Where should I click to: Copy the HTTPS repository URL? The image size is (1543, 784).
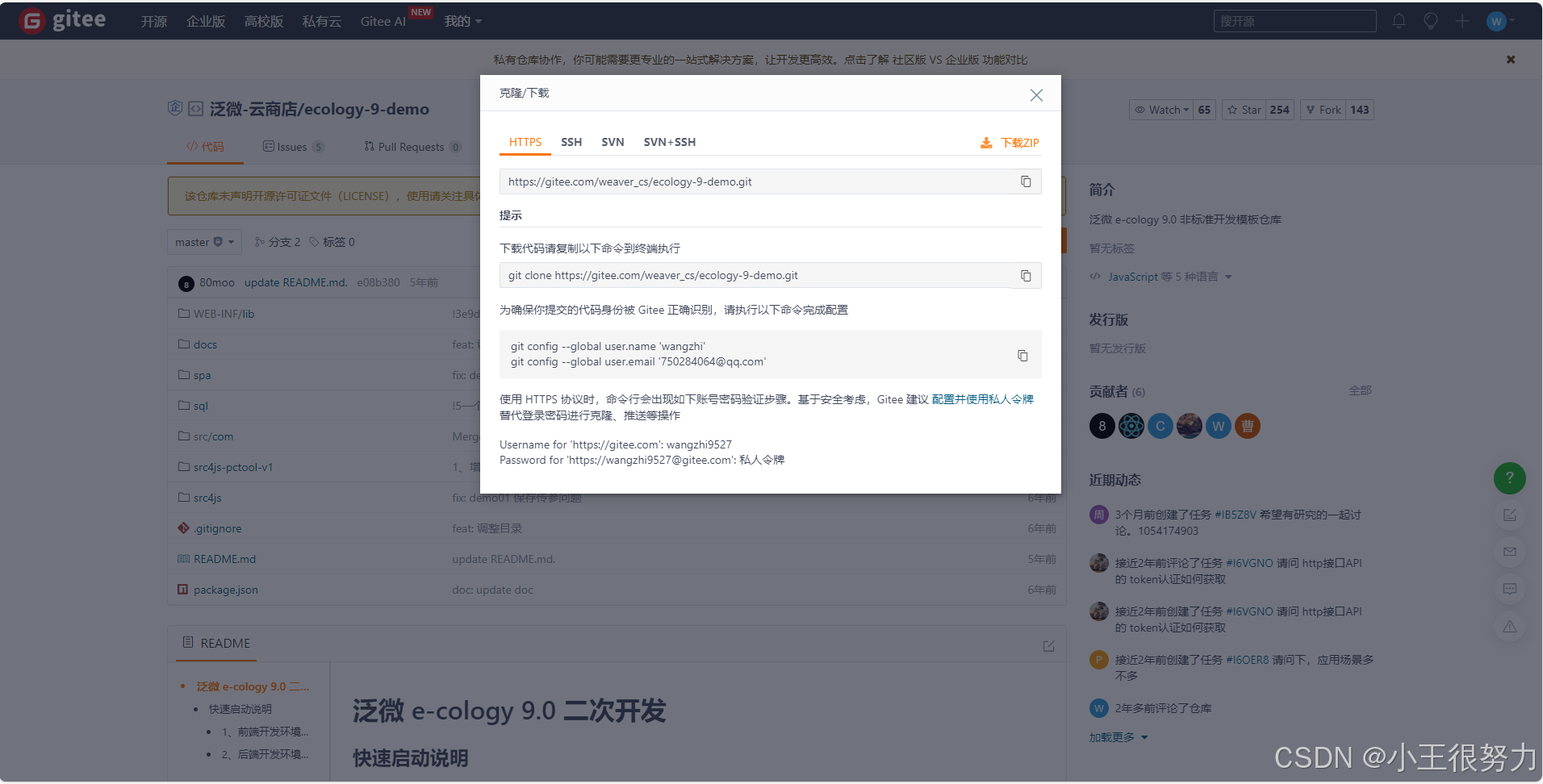[1026, 181]
